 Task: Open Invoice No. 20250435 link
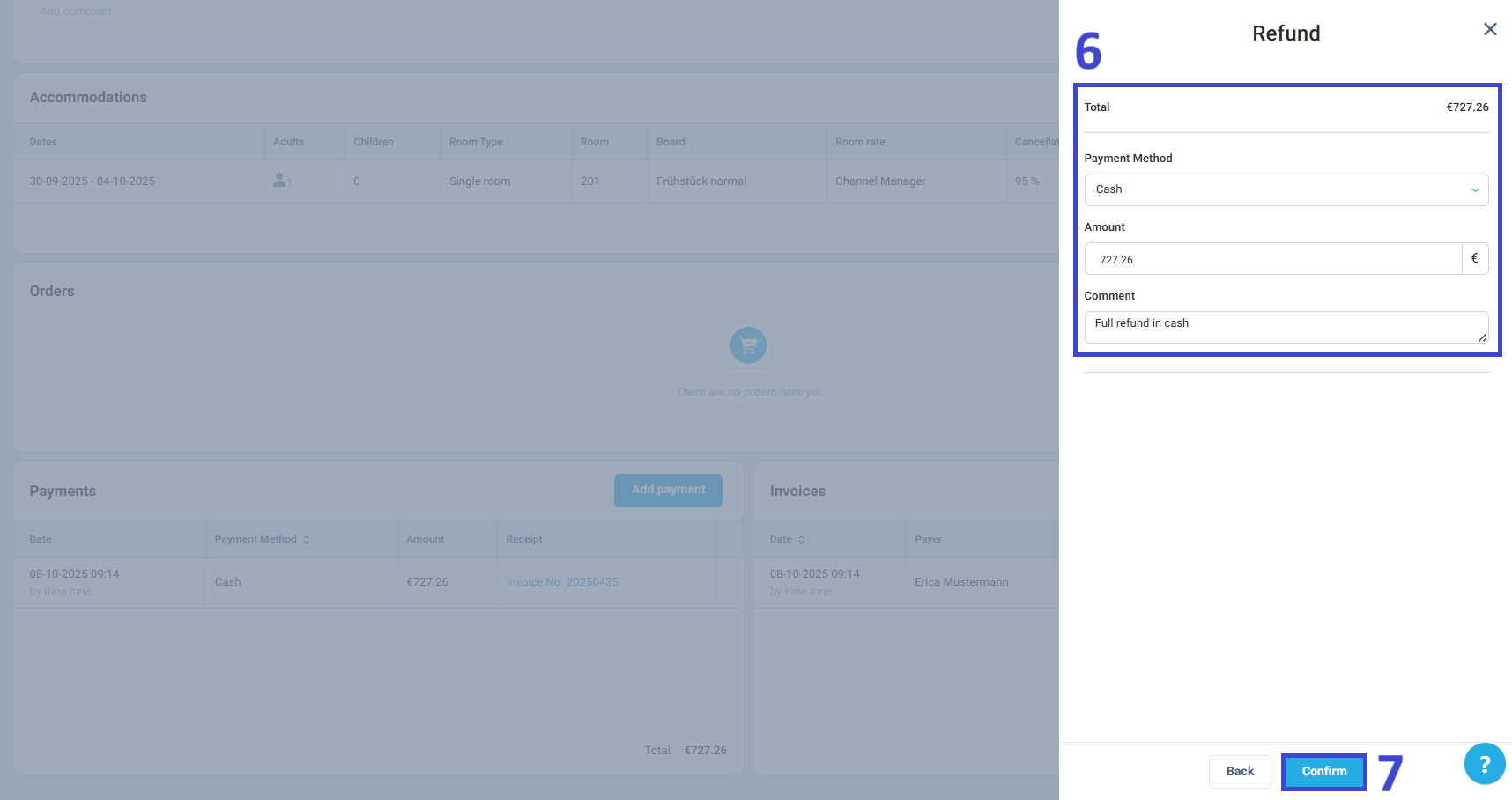point(562,582)
